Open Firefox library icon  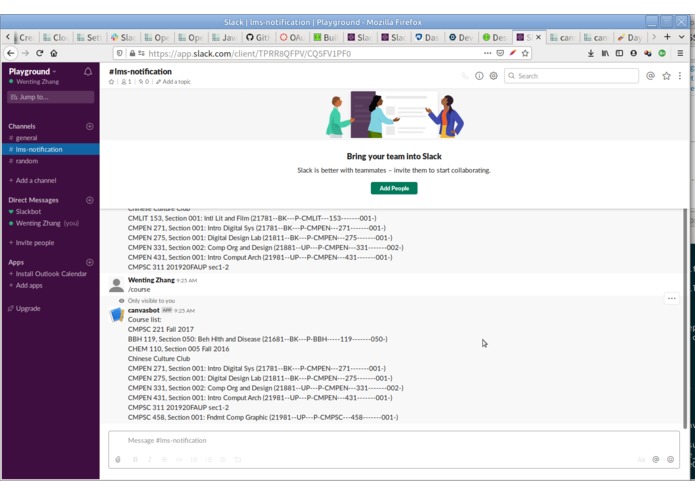click(x=605, y=53)
